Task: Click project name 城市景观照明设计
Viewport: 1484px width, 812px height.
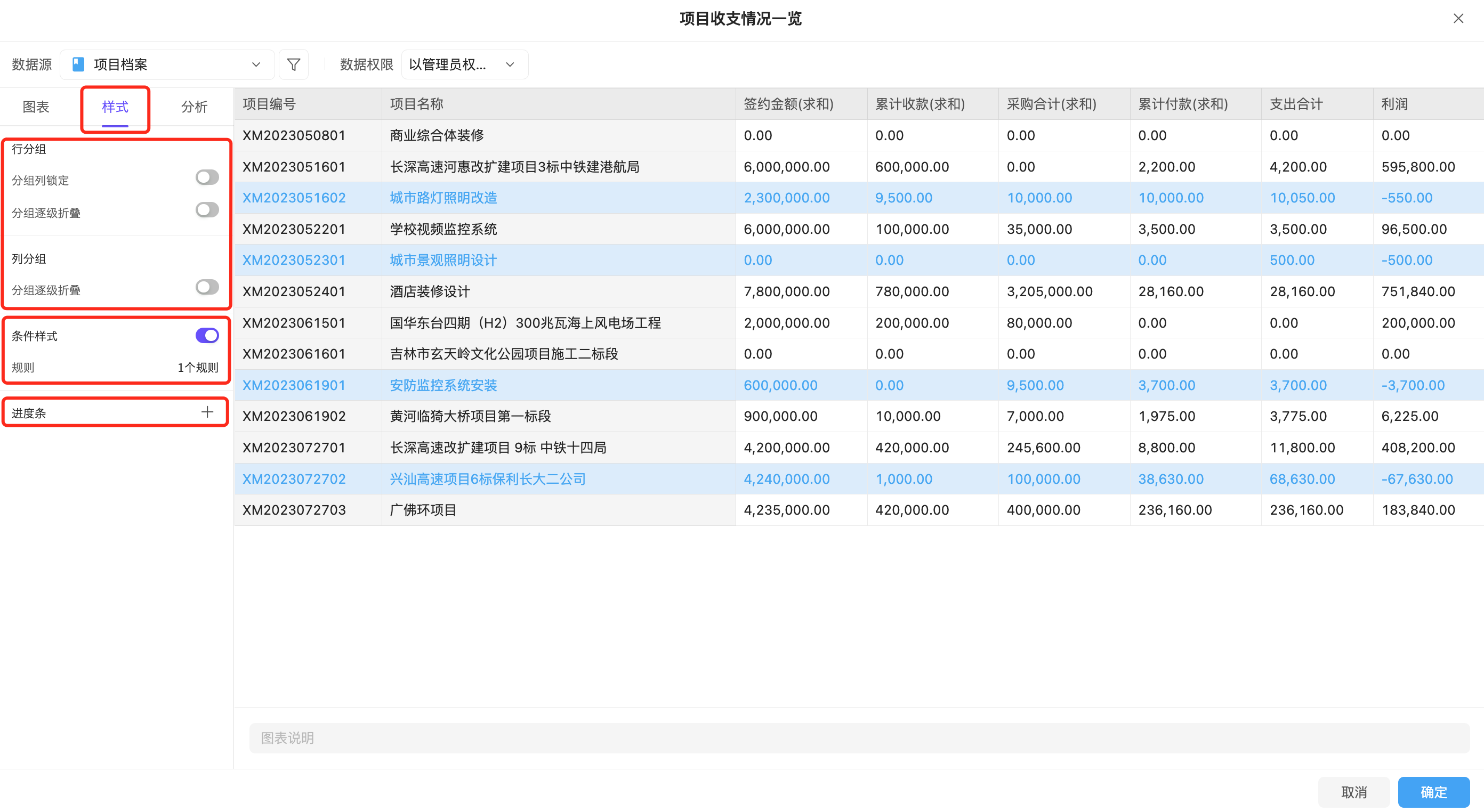Action: [x=443, y=259]
